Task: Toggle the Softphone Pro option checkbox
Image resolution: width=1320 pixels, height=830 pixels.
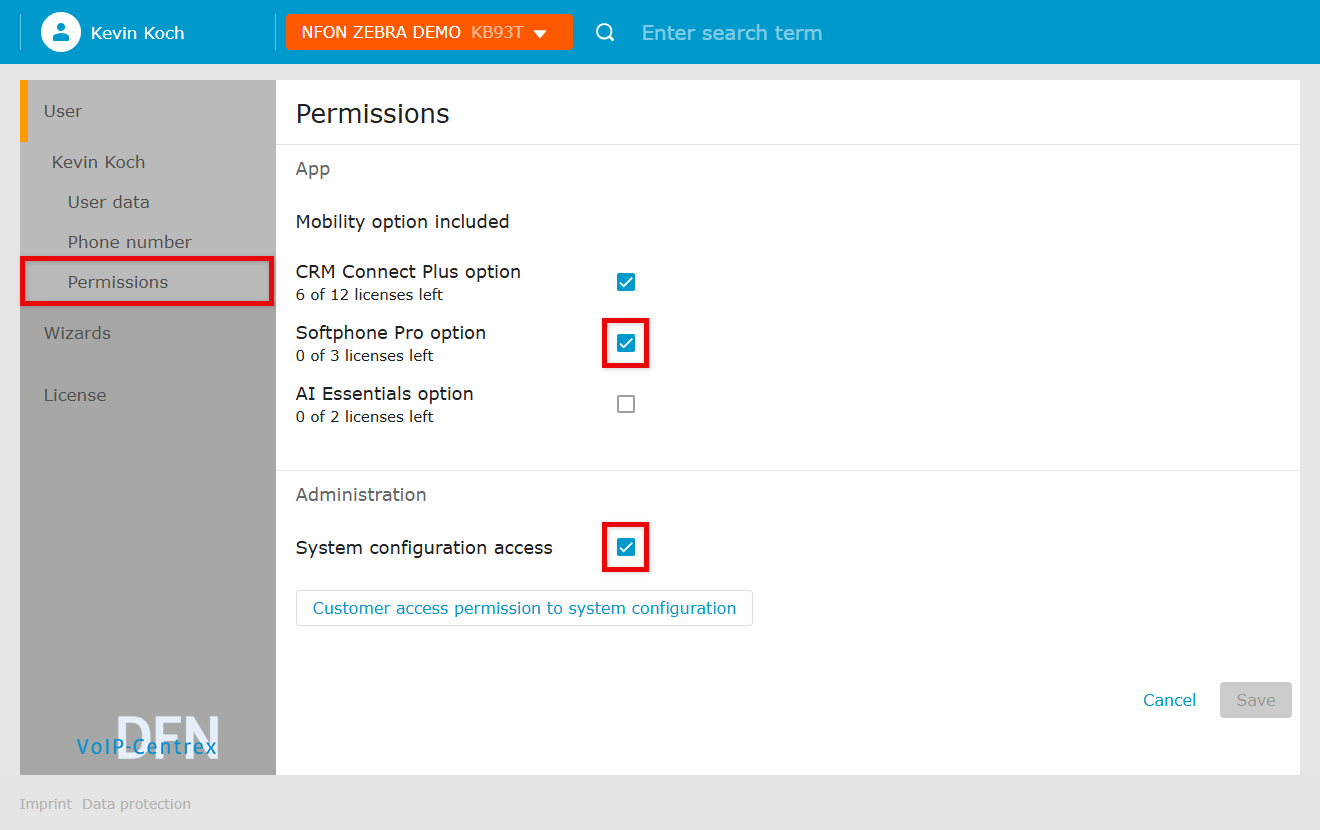Action: tap(626, 343)
